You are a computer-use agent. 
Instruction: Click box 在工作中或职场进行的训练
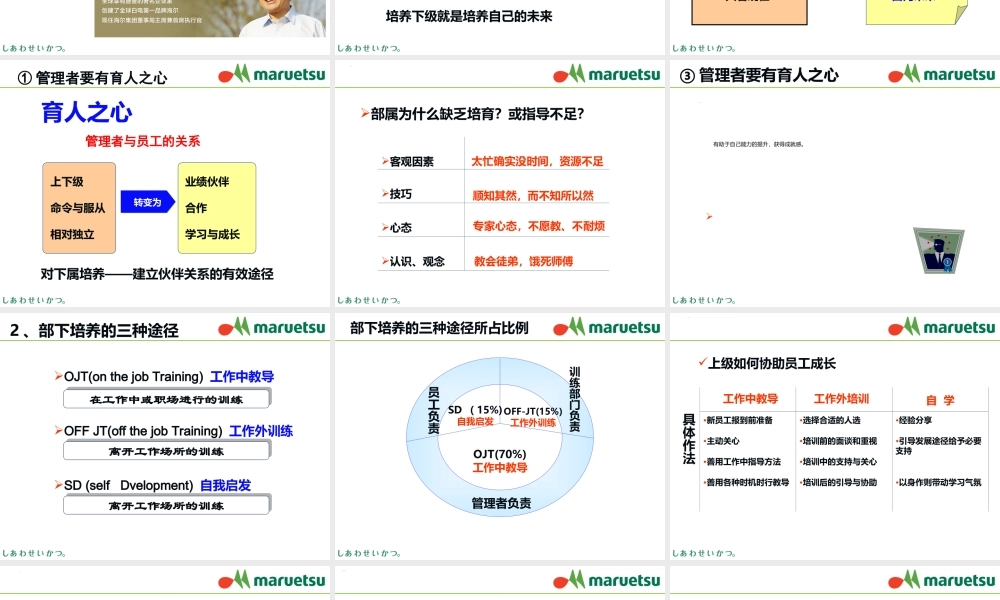point(167,399)
